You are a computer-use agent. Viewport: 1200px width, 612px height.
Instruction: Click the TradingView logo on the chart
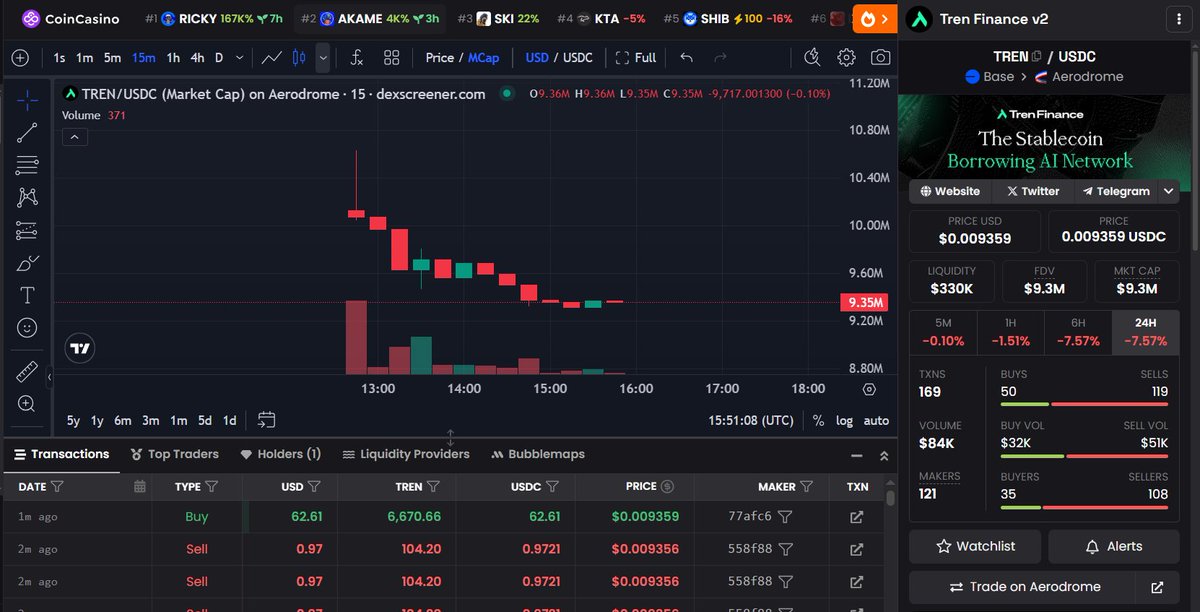coord(81,349)
